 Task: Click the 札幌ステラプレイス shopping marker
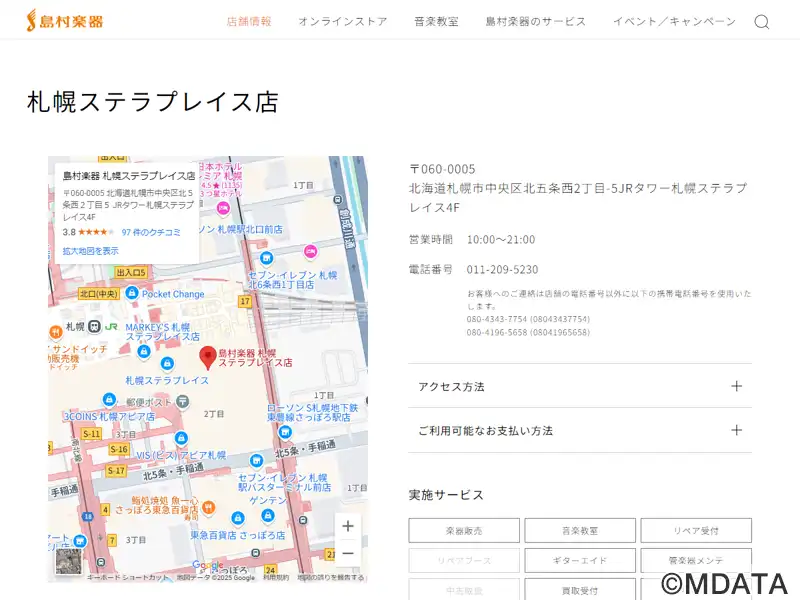pos(167,364)
